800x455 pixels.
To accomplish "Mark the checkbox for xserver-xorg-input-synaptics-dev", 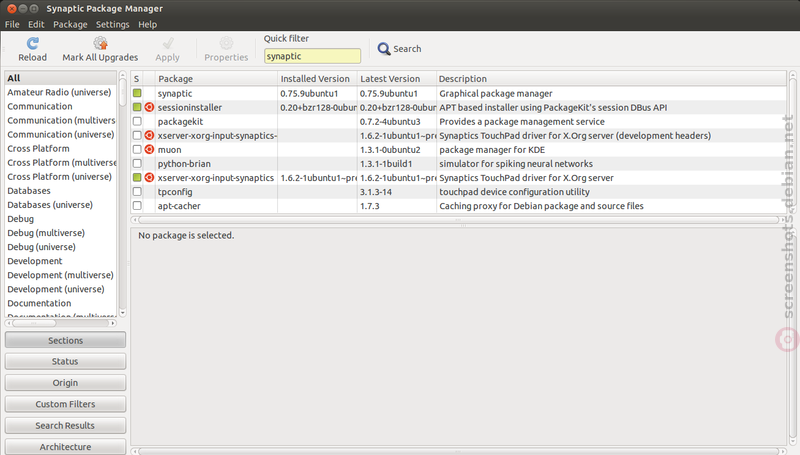I will (x=137, y=136).
